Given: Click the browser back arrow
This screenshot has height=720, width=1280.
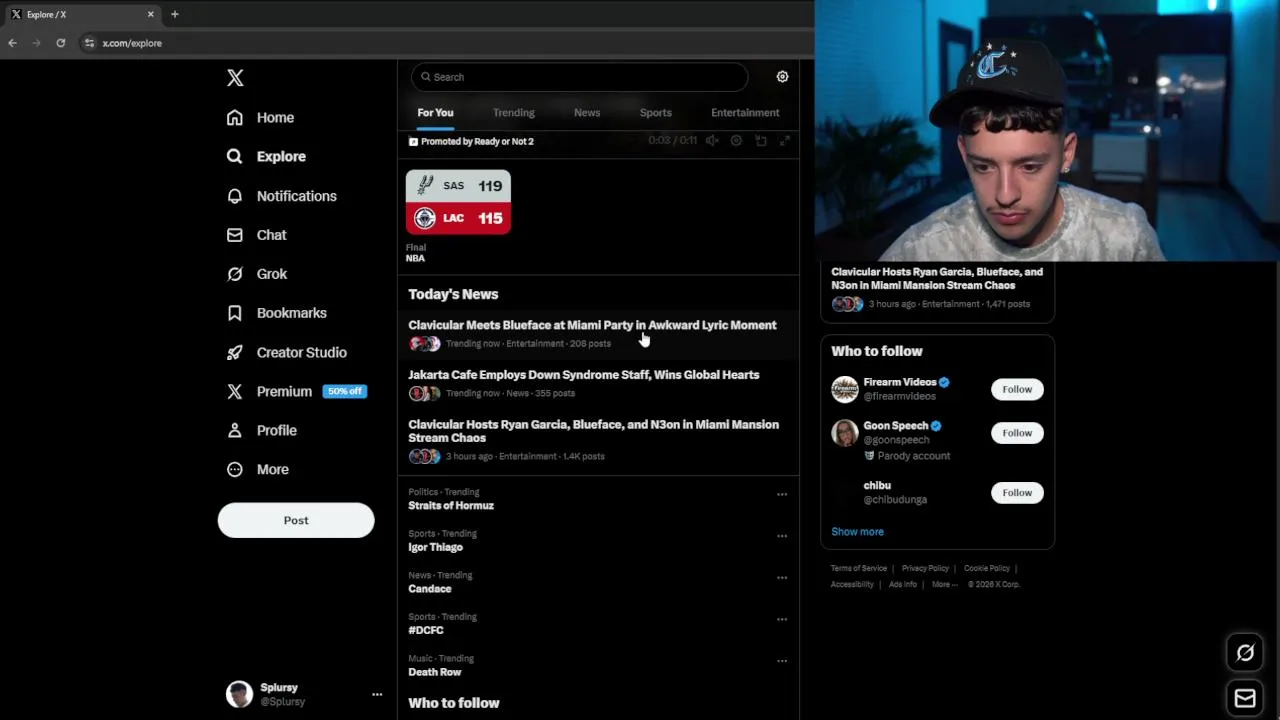Looking at the screenshot, I should (12, 43).
